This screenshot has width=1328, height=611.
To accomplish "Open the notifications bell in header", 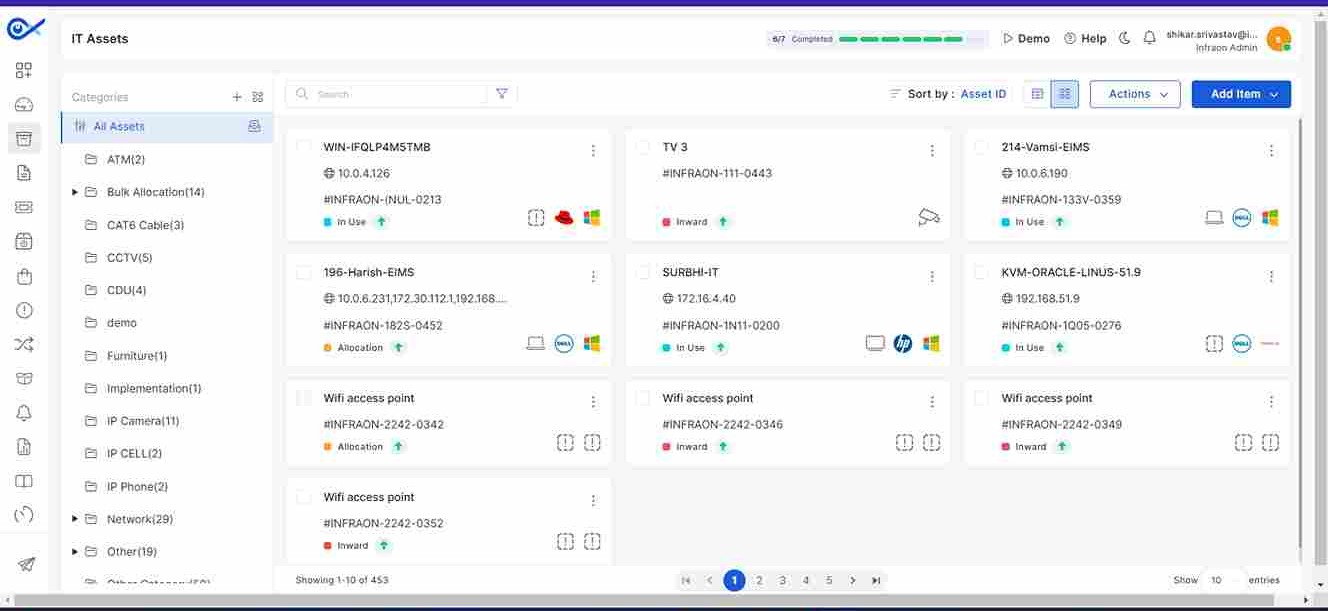I will [x=1150, y=38].
